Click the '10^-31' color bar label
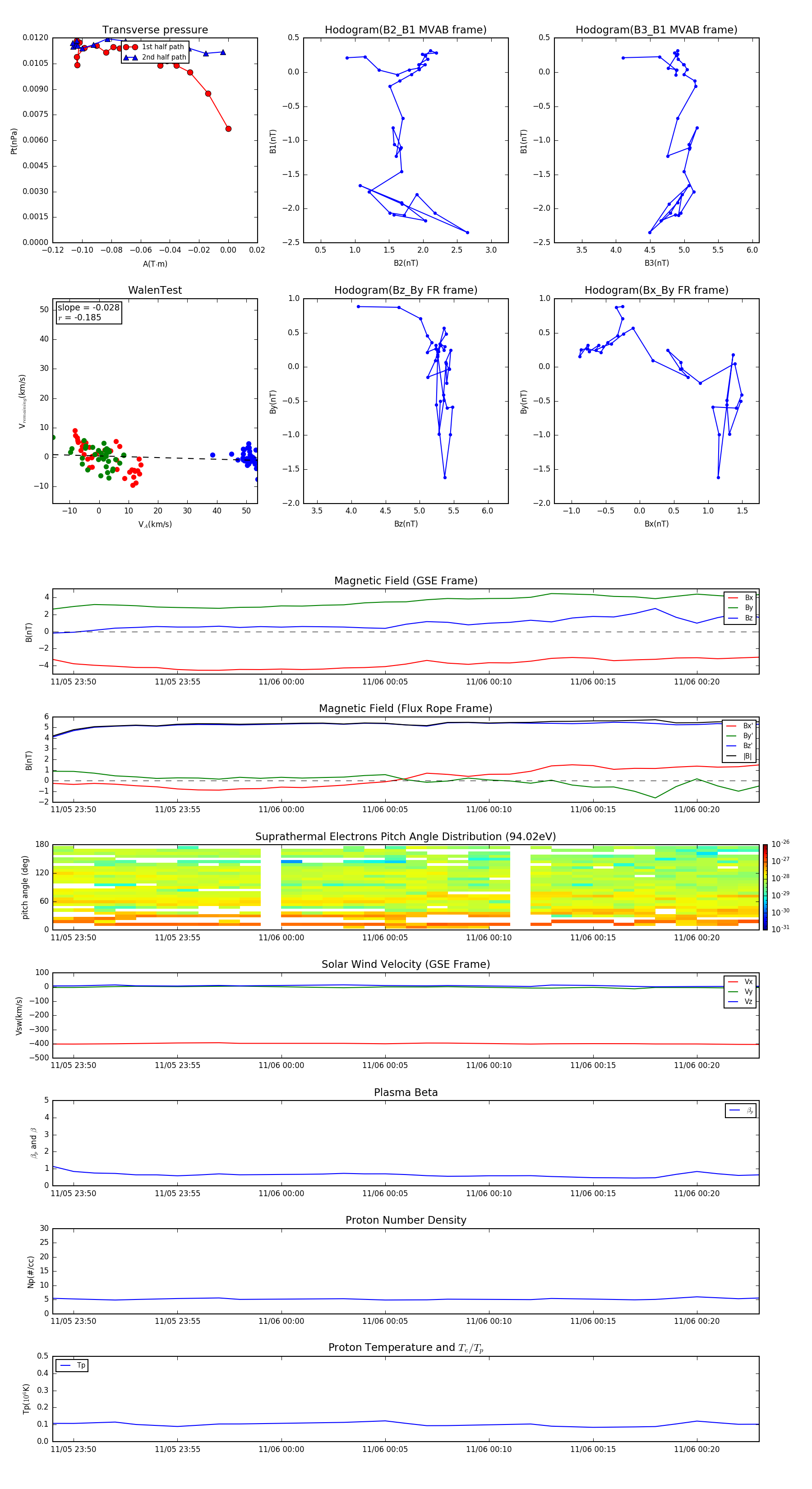This screenshot has width=812, height=1489. pos(780,929)
